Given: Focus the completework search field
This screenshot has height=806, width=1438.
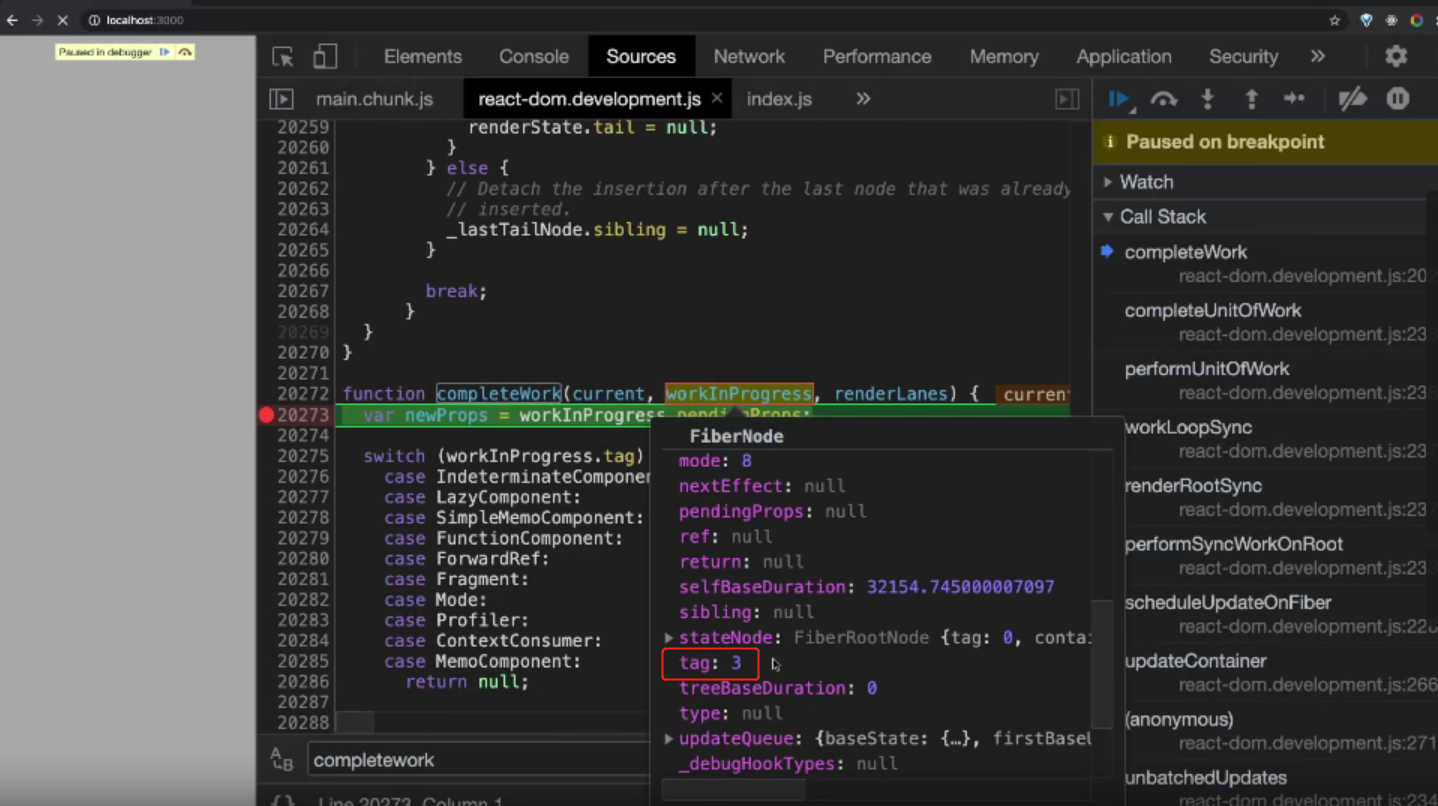Looking at the screenshot, I should (480, 760).
